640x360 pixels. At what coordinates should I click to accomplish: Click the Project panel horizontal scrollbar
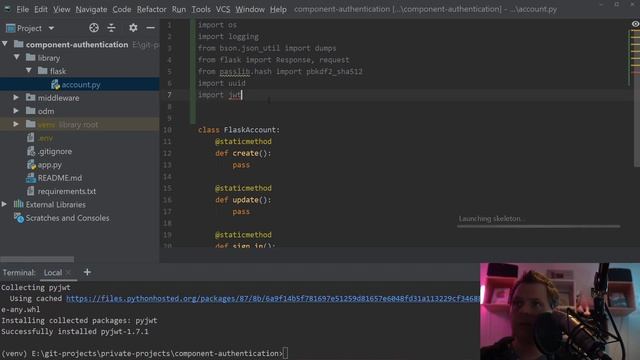[x=37, y=259]
